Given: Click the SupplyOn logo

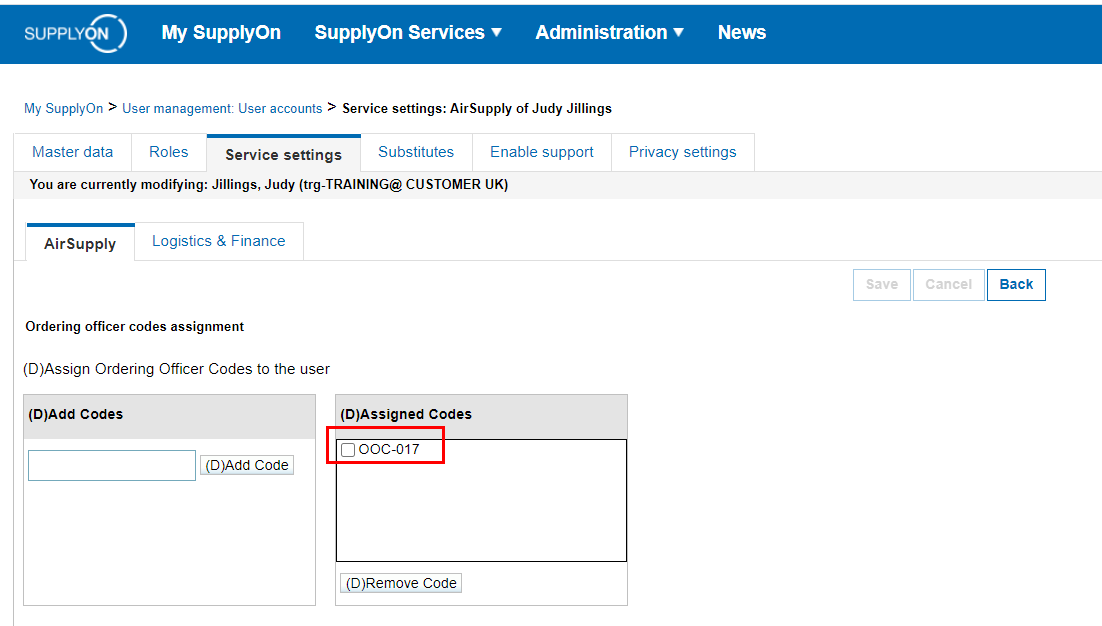Looking at the screenshot, I should [x=75, y=33].
